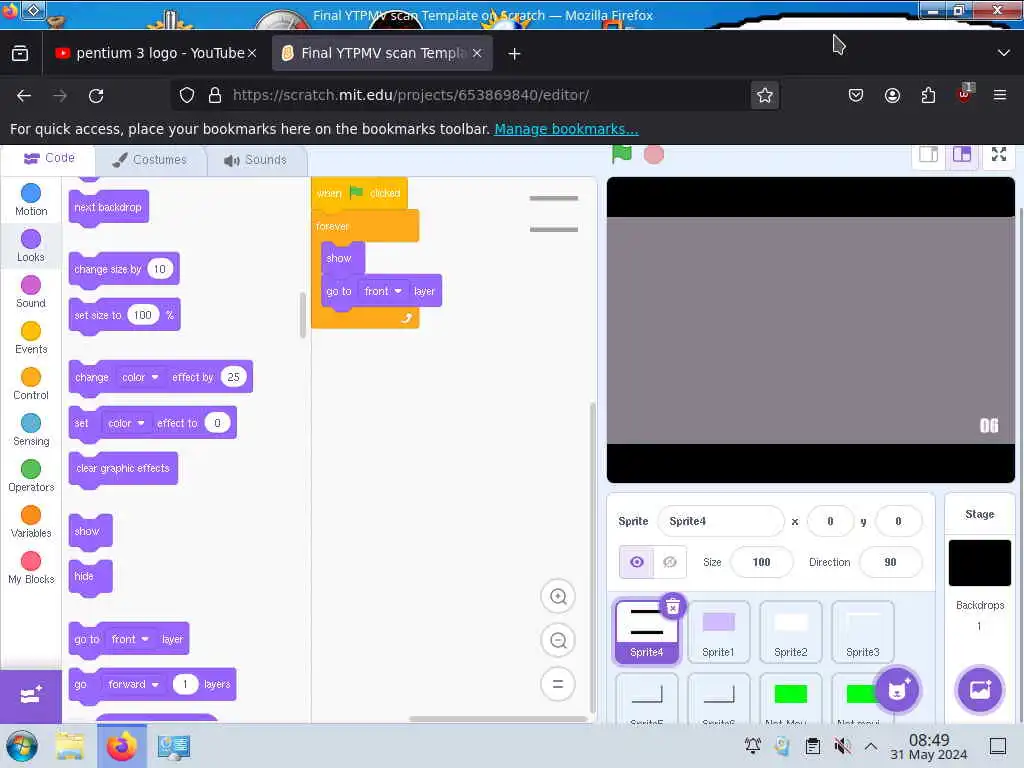Image resolution: width=1024 pixels, height=768 pixels.
Task: Toggle the muted volume tray icon
Action: click(842, 746)
